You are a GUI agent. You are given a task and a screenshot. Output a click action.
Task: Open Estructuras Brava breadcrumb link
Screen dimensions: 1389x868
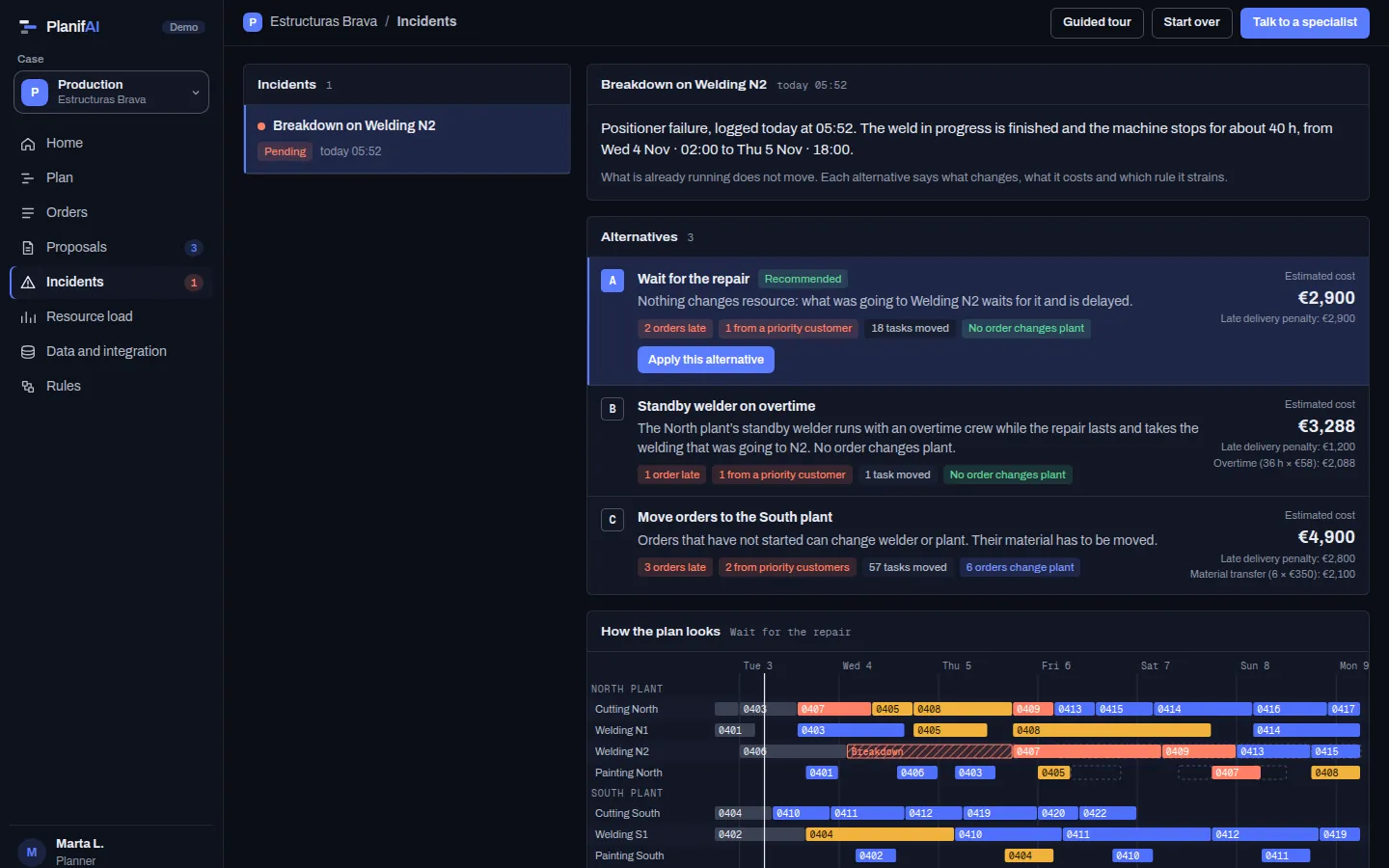click(x=323, y=21)
